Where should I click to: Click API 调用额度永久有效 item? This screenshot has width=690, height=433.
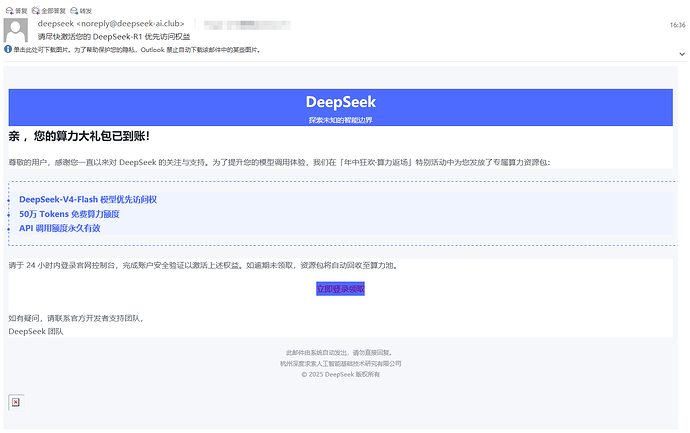[60, 228]
